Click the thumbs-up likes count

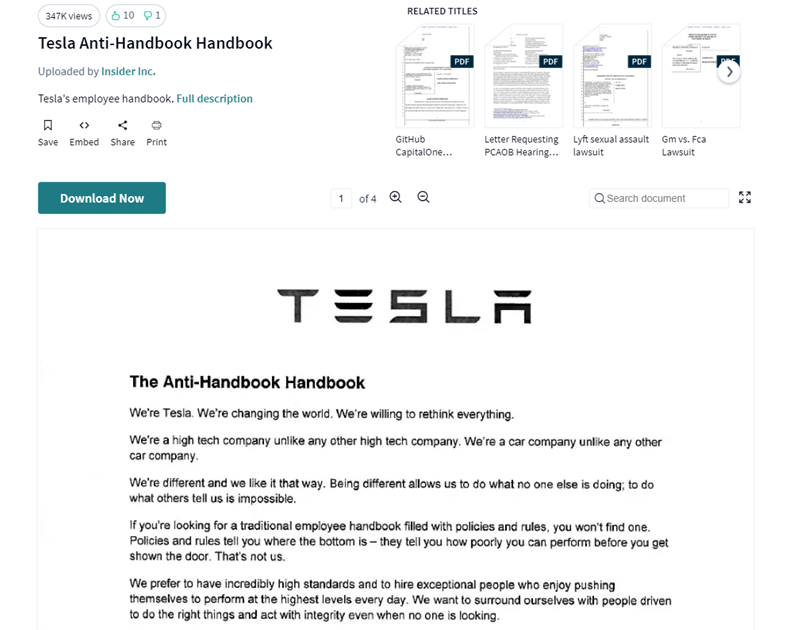point(123,16)
